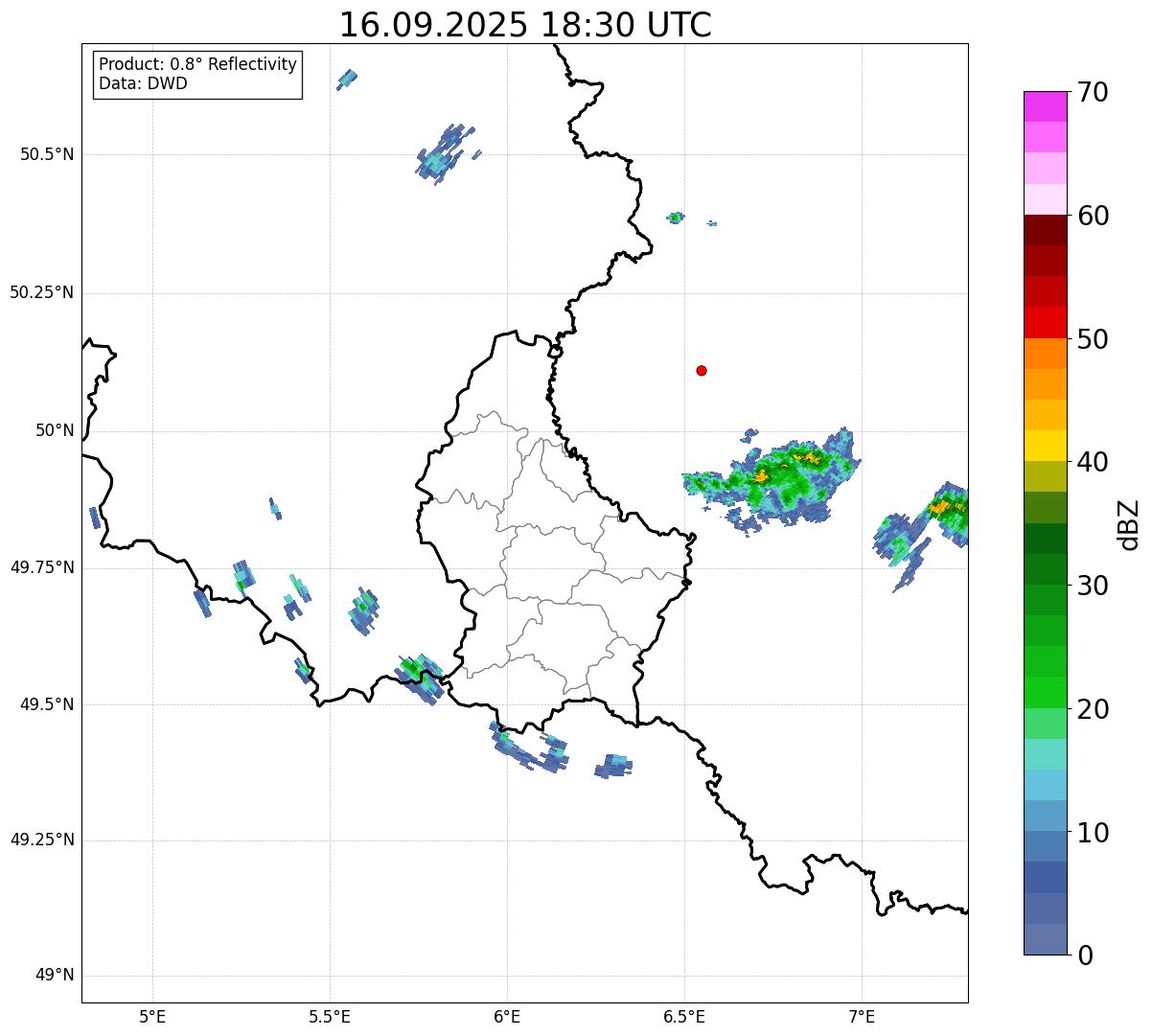Click the red station marker dot

[702, 370]
